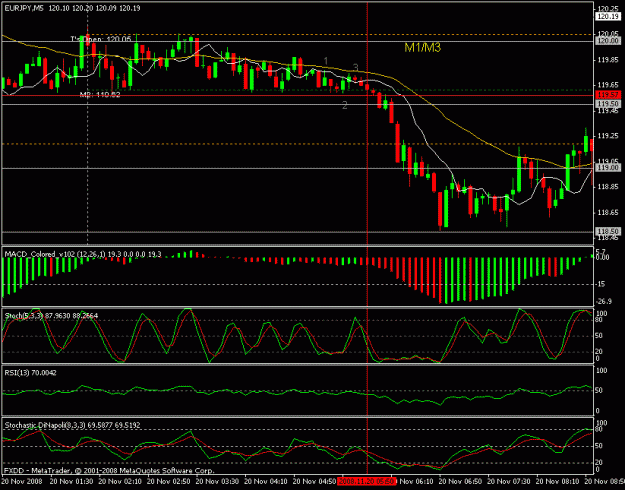
Task: Click the RSI(13) 70.0042 indicator label
Action: pyautogui.click(x=30, y=373)
